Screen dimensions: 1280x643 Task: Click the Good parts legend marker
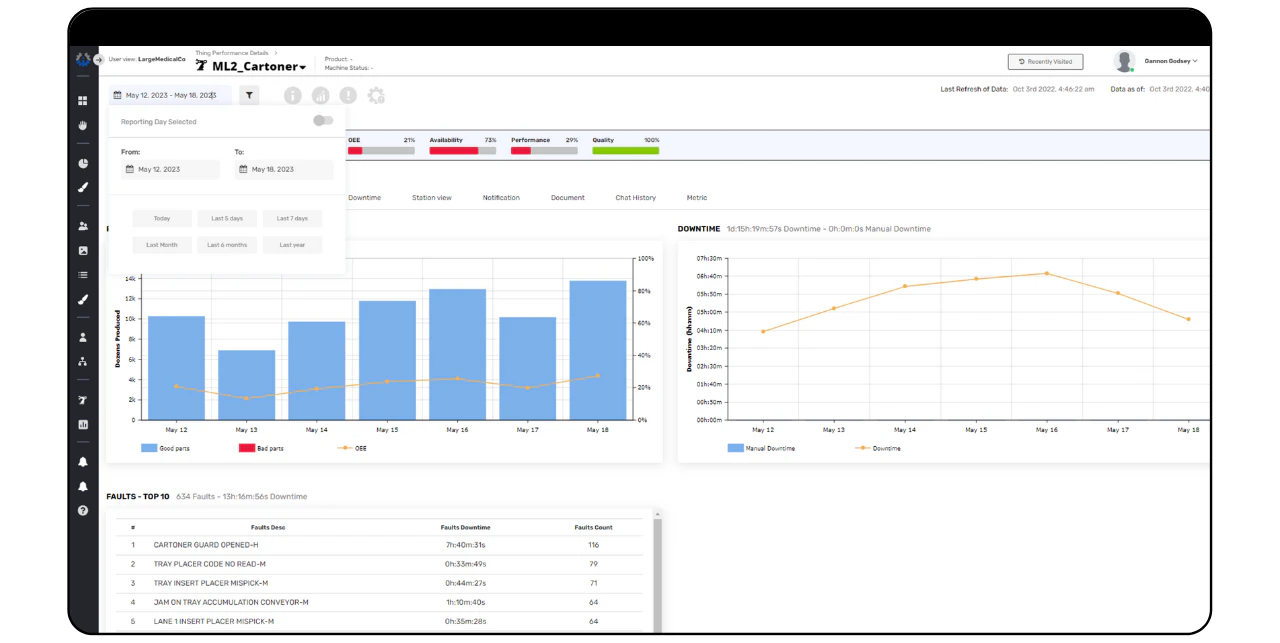coord(146,448)
